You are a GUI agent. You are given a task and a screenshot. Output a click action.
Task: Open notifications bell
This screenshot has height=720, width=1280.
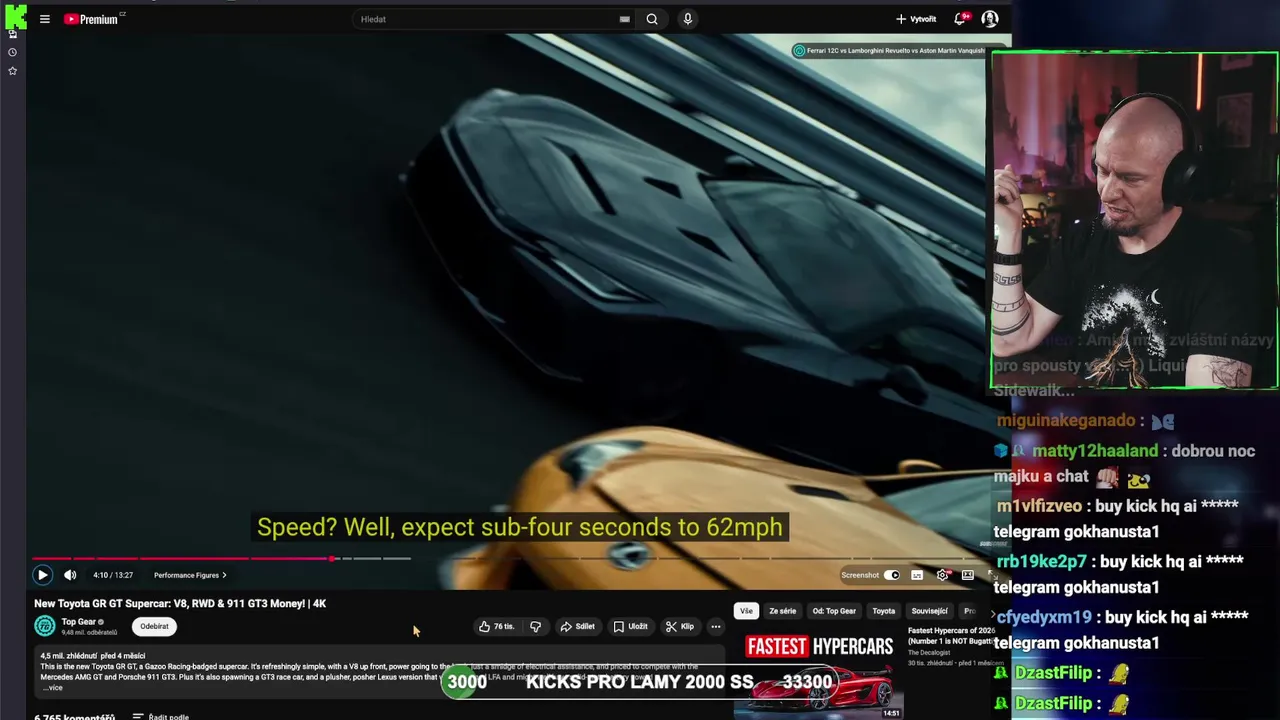(961, 18)
